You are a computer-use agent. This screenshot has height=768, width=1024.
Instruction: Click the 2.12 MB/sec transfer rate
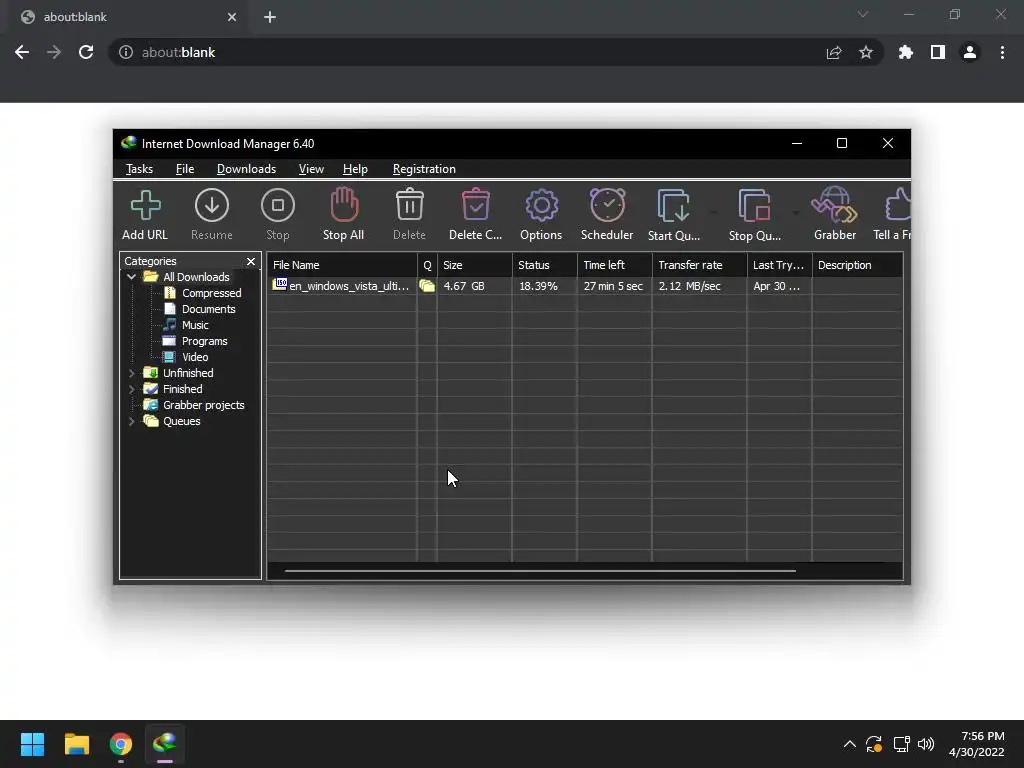(690, 286)
